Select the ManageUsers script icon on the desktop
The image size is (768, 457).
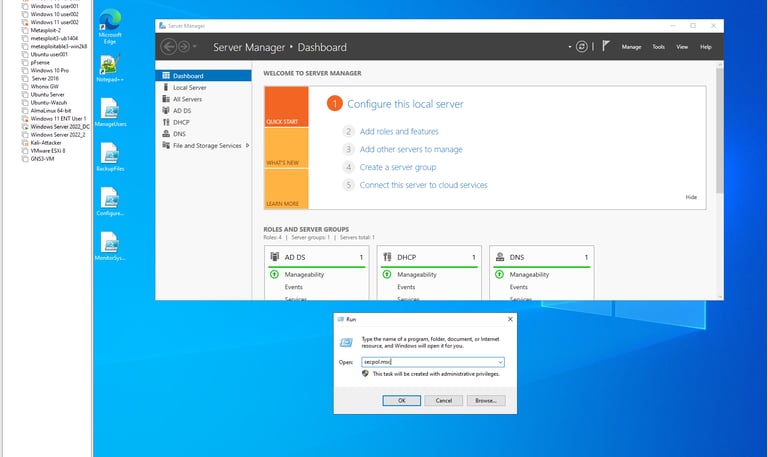point(110,112)
